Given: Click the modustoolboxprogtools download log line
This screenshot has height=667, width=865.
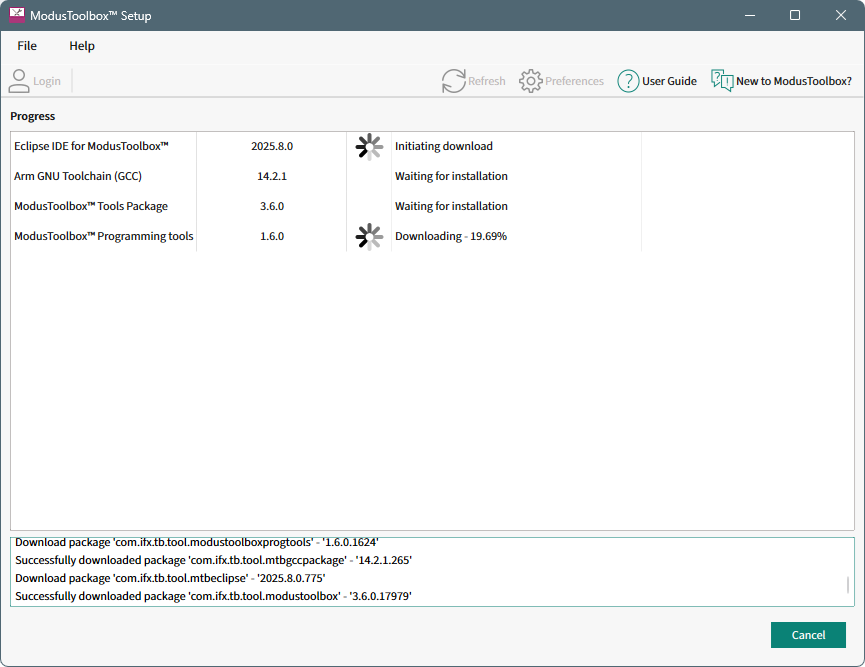Looking at the screenshot, I should tap(196, 543).
